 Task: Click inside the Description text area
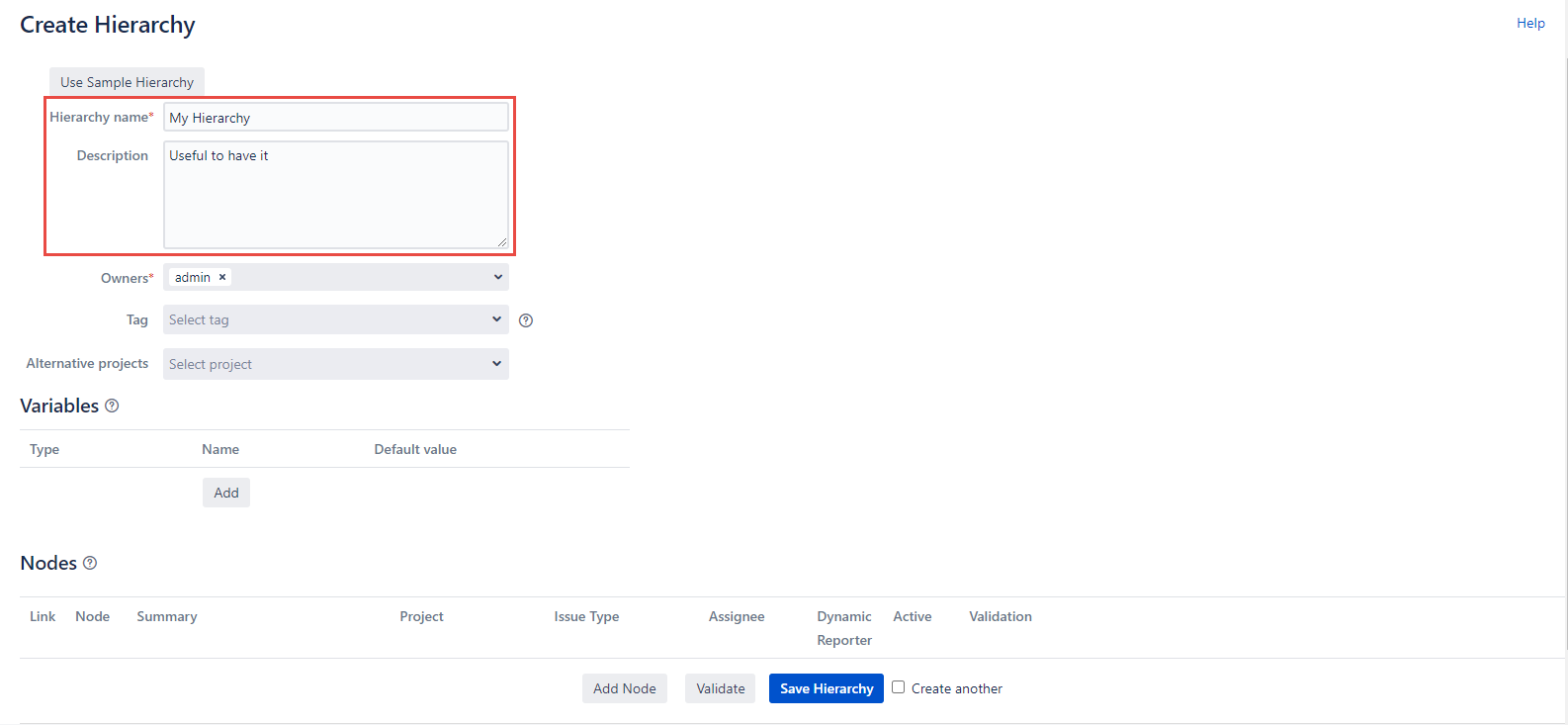click(x=335, y=194)
